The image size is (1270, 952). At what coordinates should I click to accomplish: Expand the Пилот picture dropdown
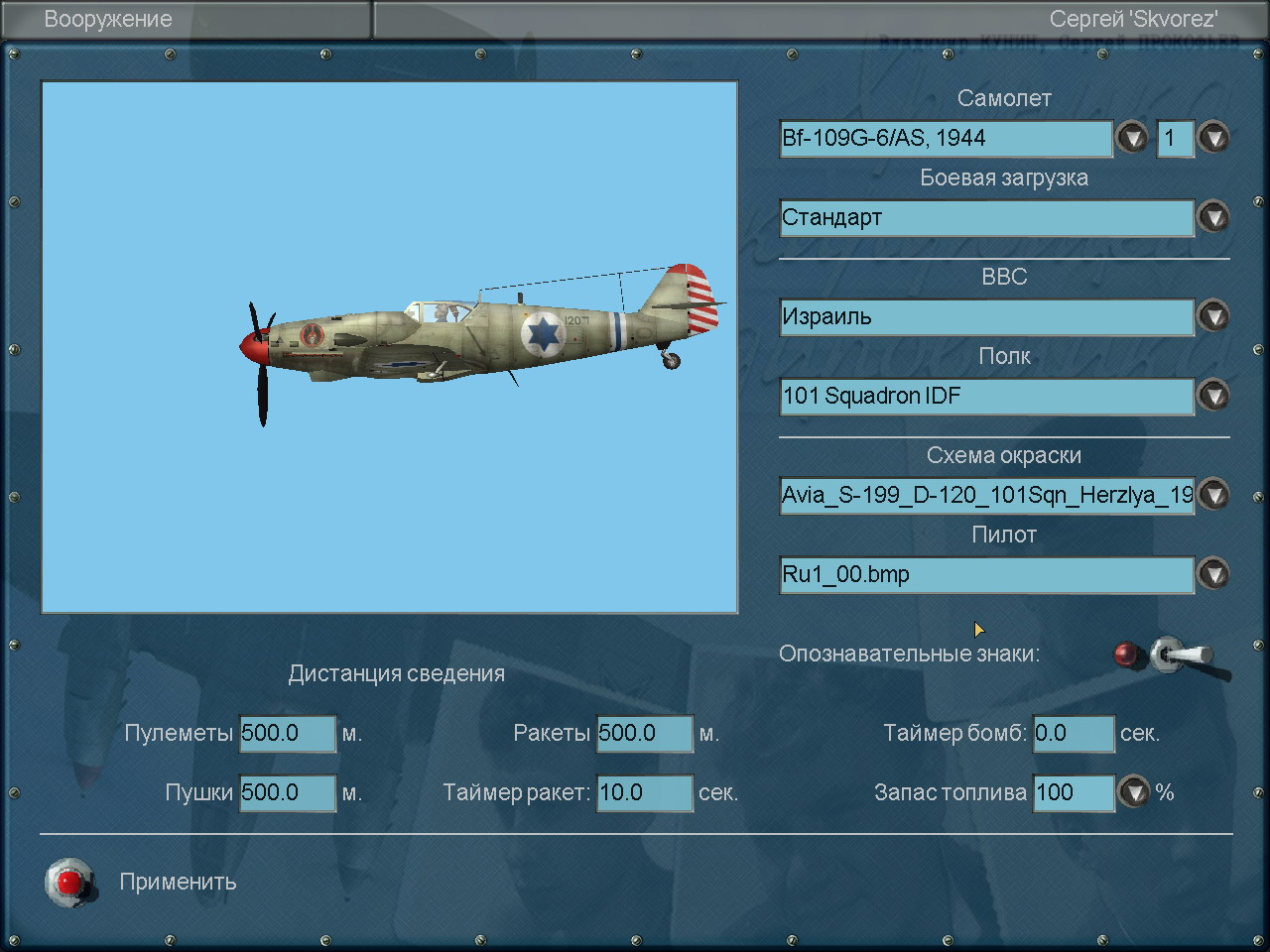coord(1213,574)
